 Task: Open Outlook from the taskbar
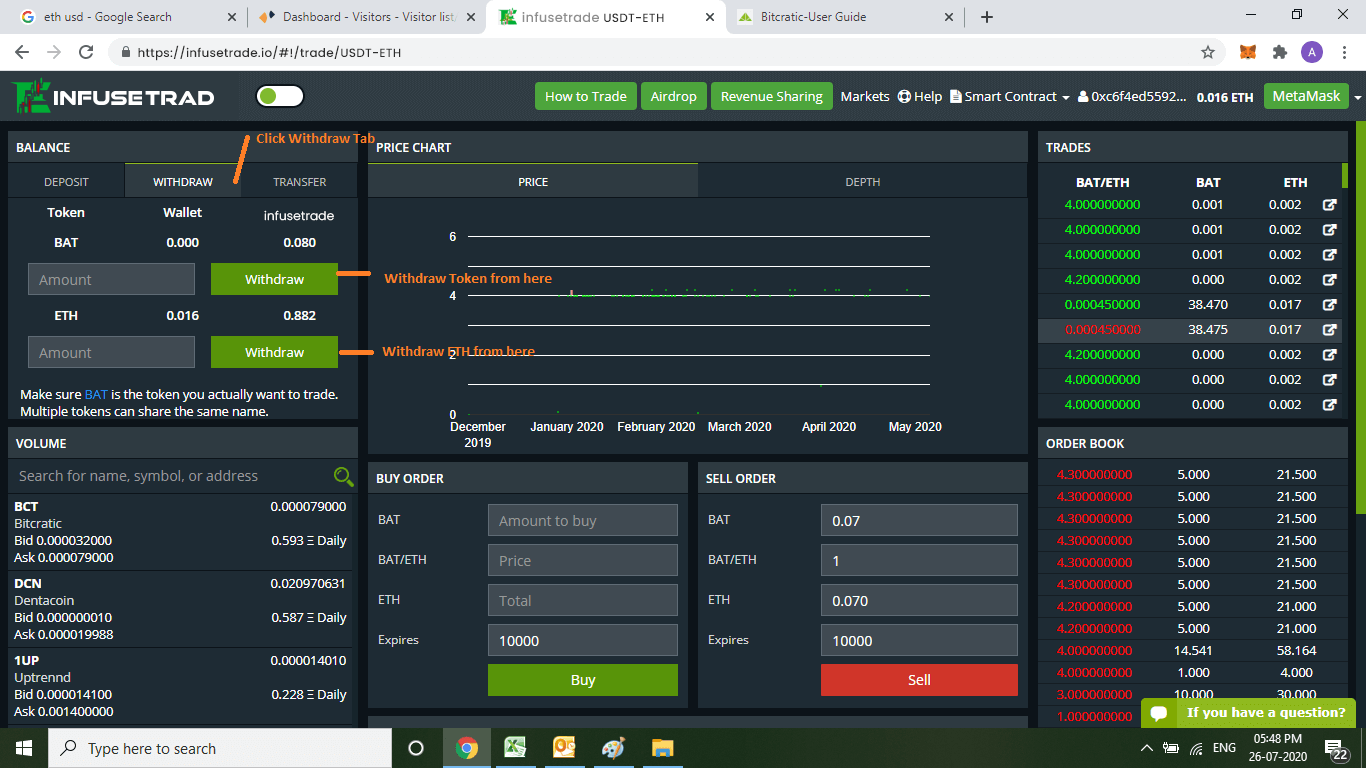tap(564, 748)
